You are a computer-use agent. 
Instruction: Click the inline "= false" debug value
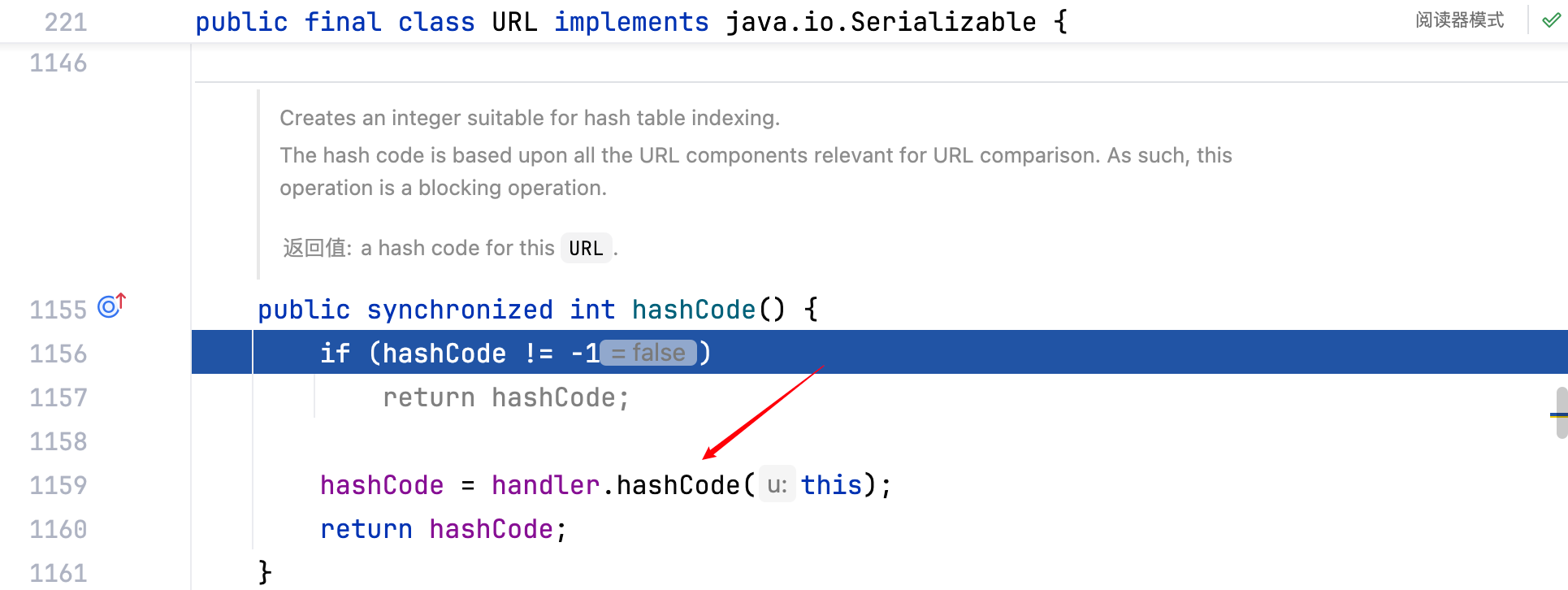point(648,353)
